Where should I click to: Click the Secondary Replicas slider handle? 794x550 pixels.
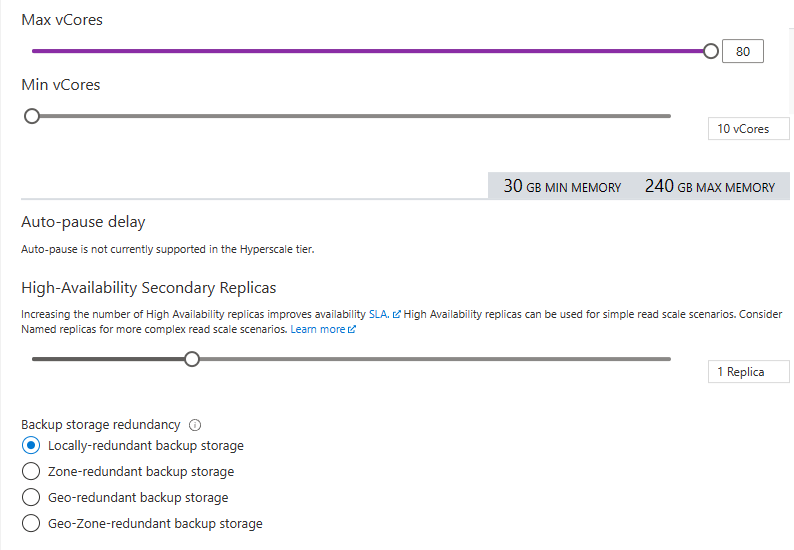click(x=192, y=359)
